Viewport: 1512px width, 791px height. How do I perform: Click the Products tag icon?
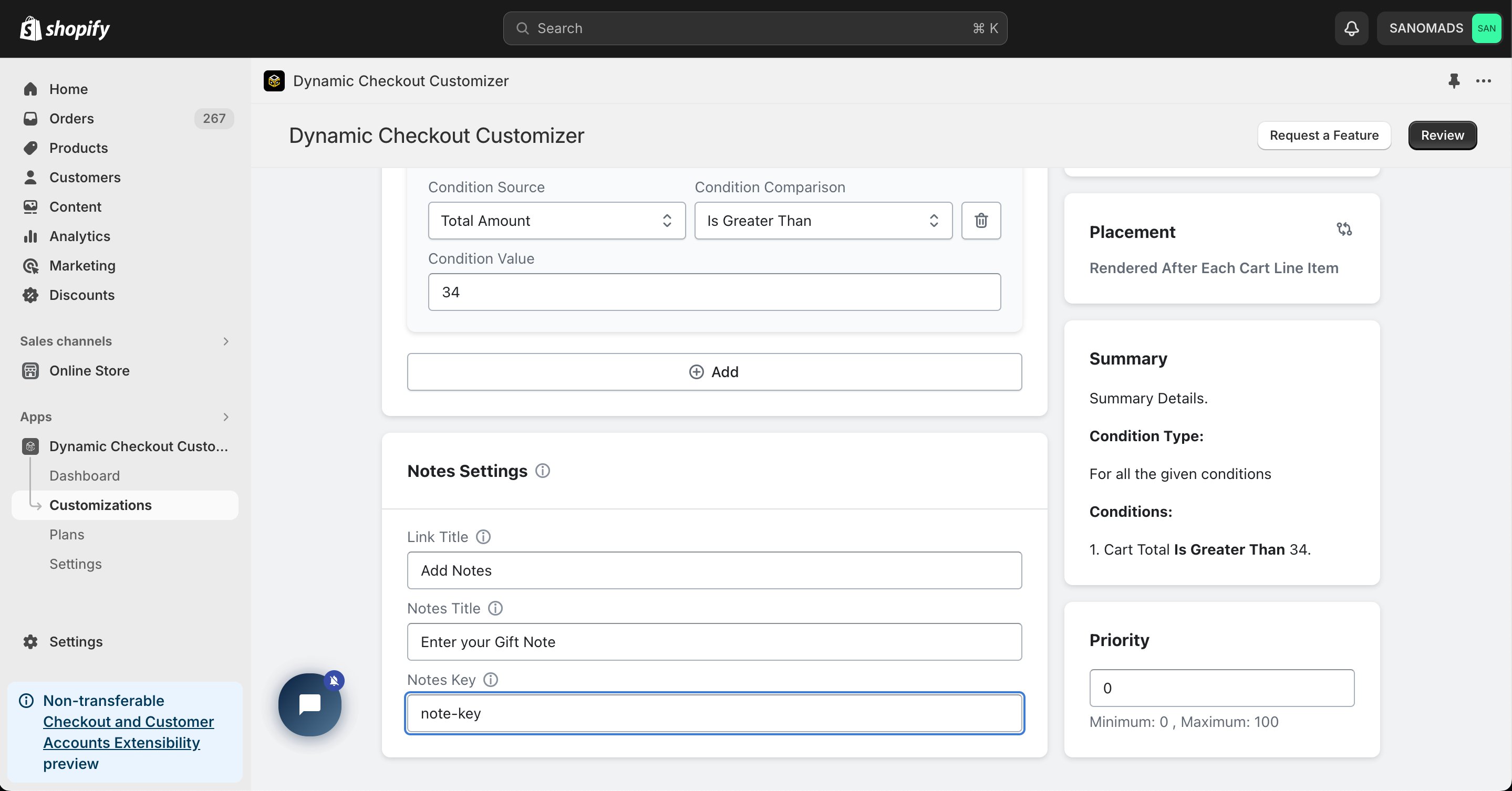[x=30, y=148]
